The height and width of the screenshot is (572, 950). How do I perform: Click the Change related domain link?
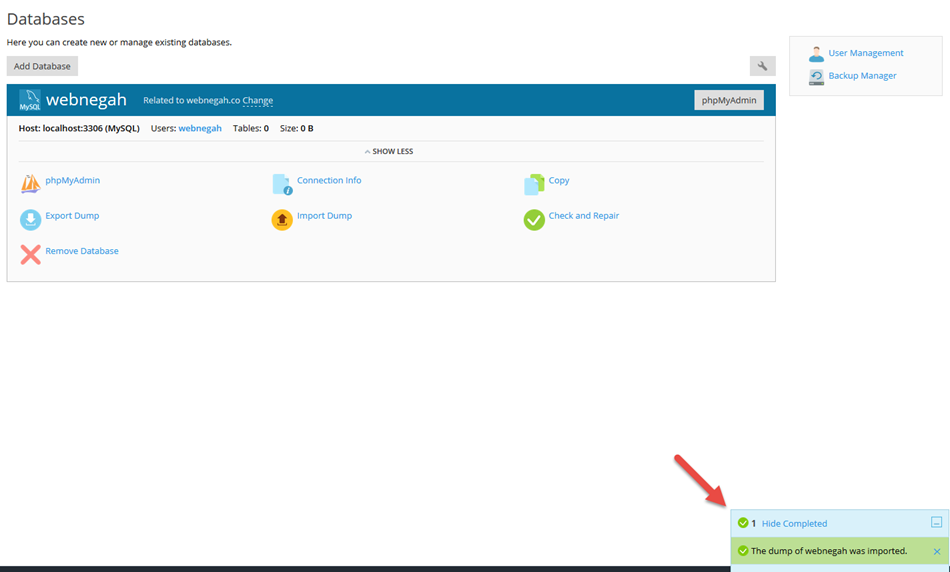pyautogui.click(x=257, y=101)
